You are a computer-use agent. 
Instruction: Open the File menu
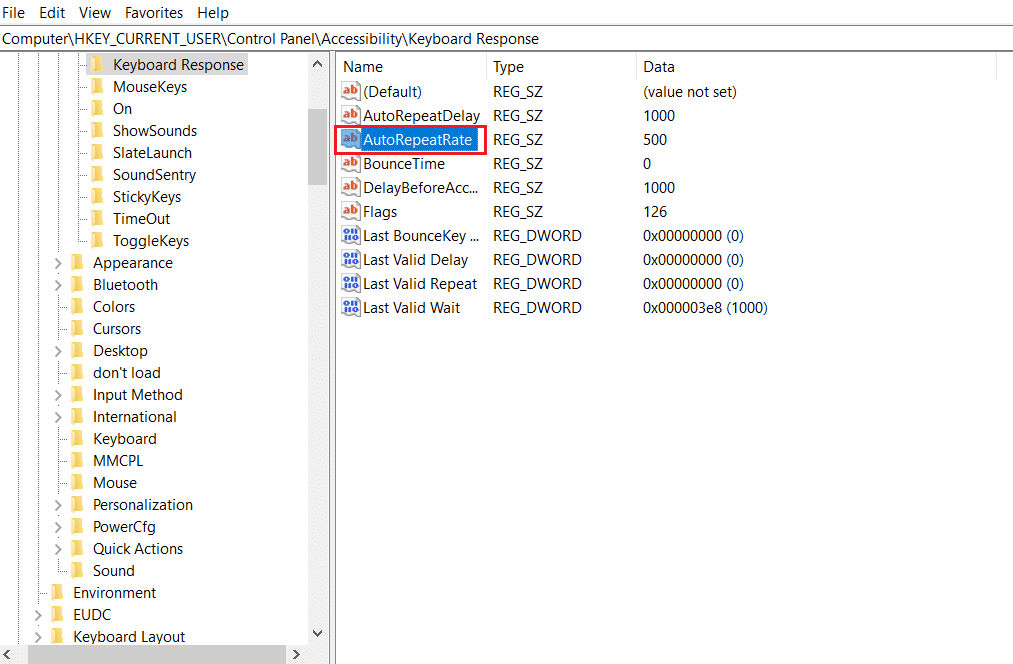(14, 12)
